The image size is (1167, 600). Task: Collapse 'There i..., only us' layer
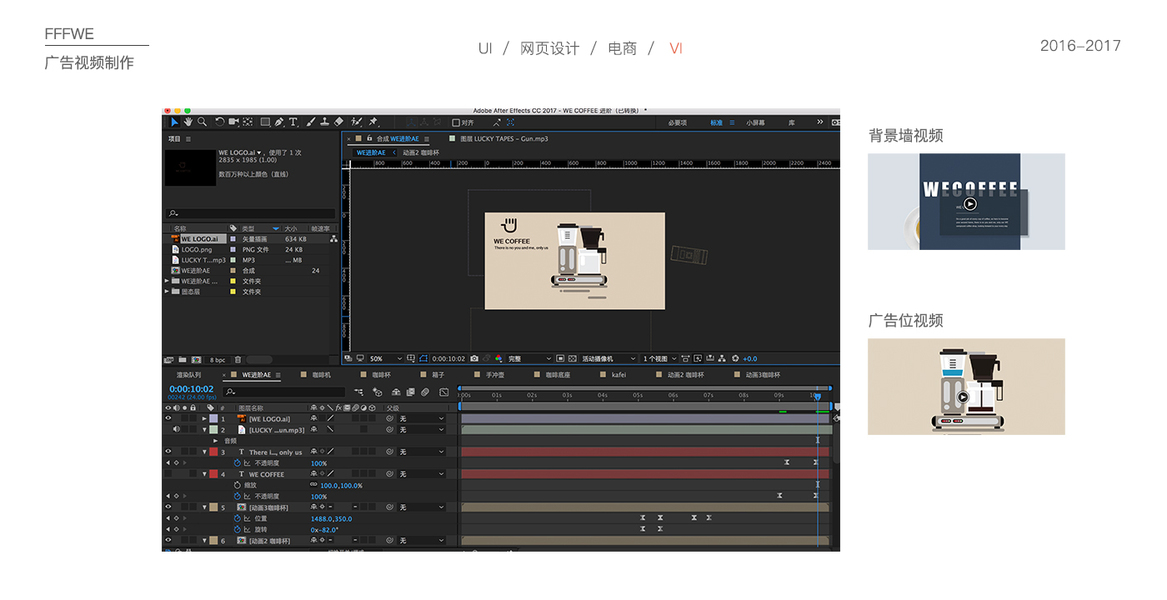point(205,451)
